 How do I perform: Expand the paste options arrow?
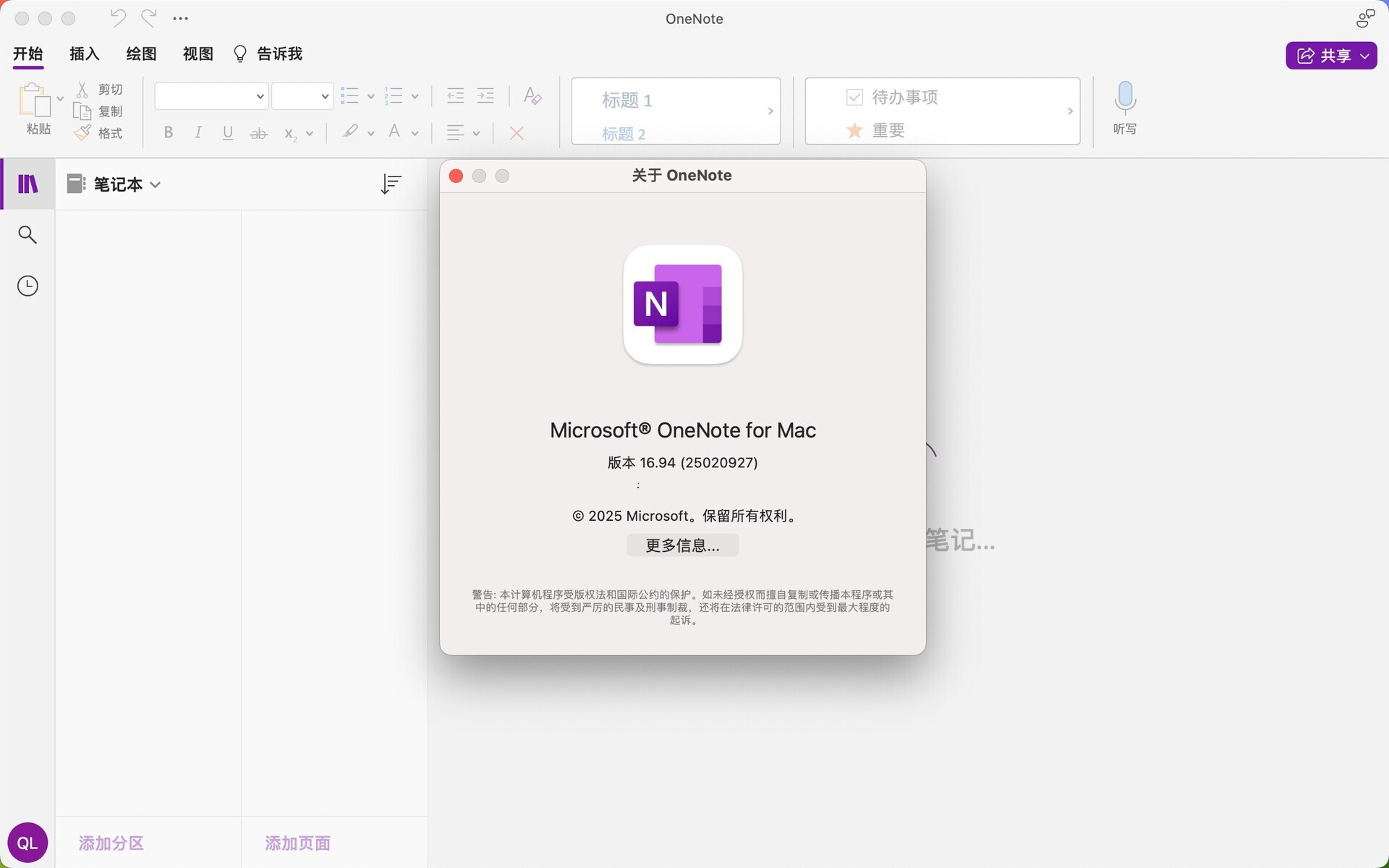60,98
